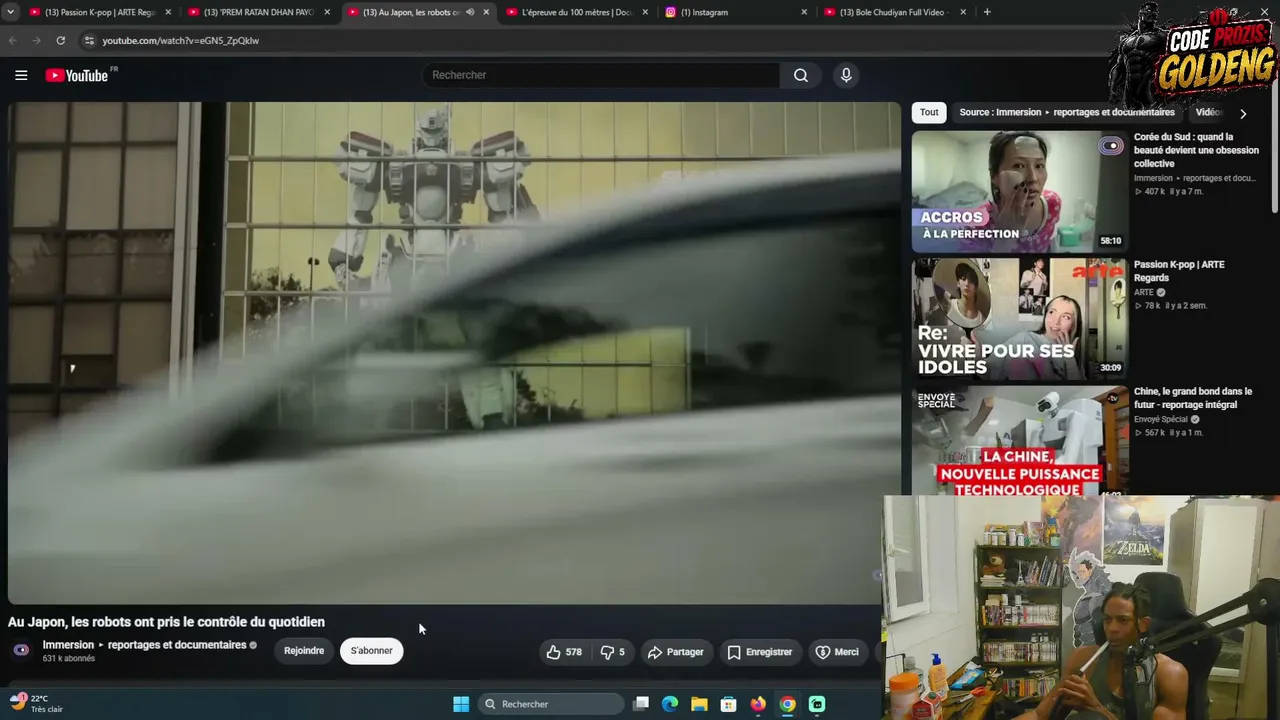Image resolution: width=1280 pixels, height=720 pixels.
Task: Open the 'Accros à la perfection' video thumbnail
Action: (1019, 192)
